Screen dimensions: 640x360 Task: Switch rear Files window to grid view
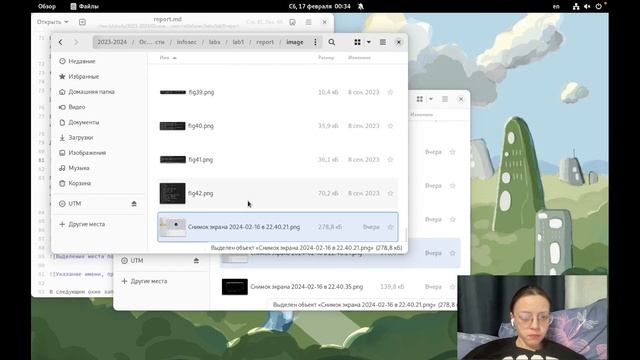tap(420, 99)
